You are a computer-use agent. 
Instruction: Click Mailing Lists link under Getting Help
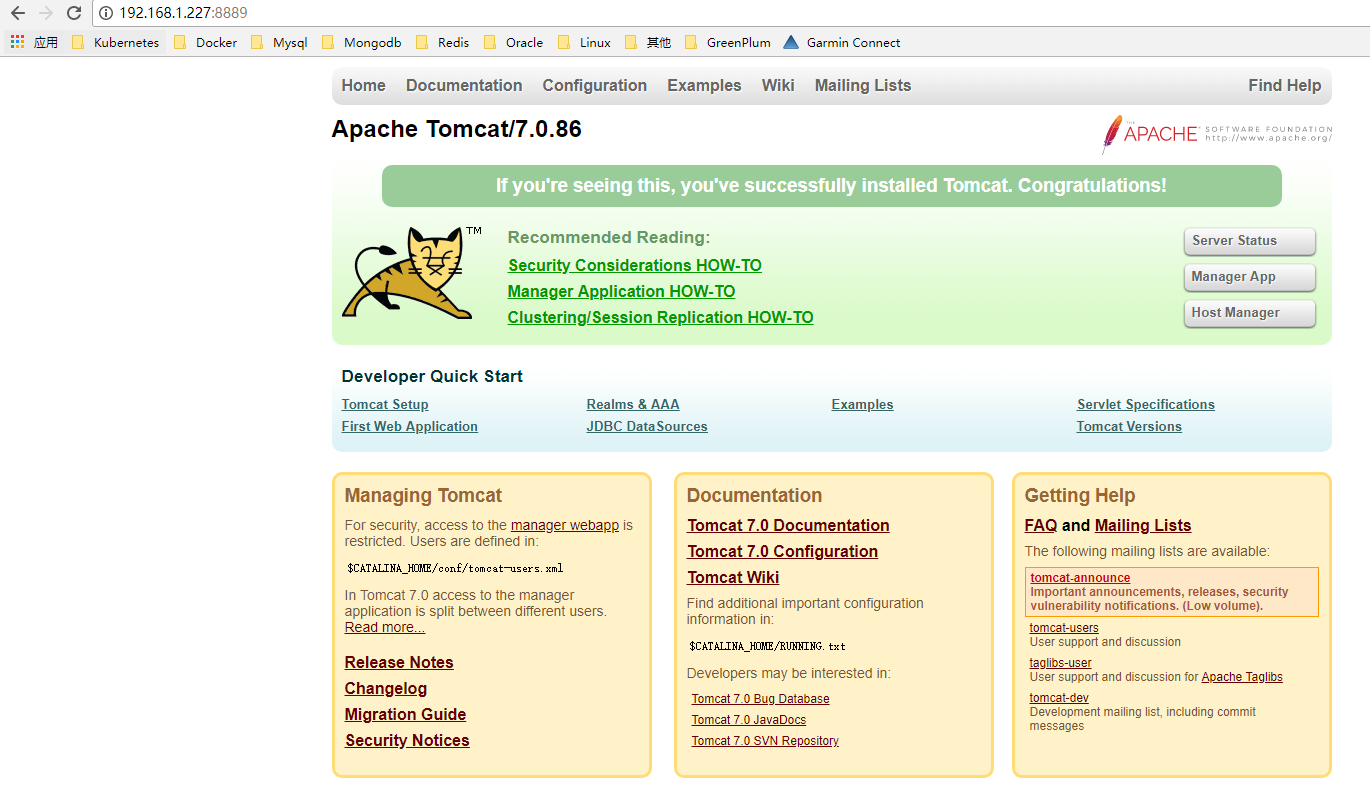[1143, 526]
